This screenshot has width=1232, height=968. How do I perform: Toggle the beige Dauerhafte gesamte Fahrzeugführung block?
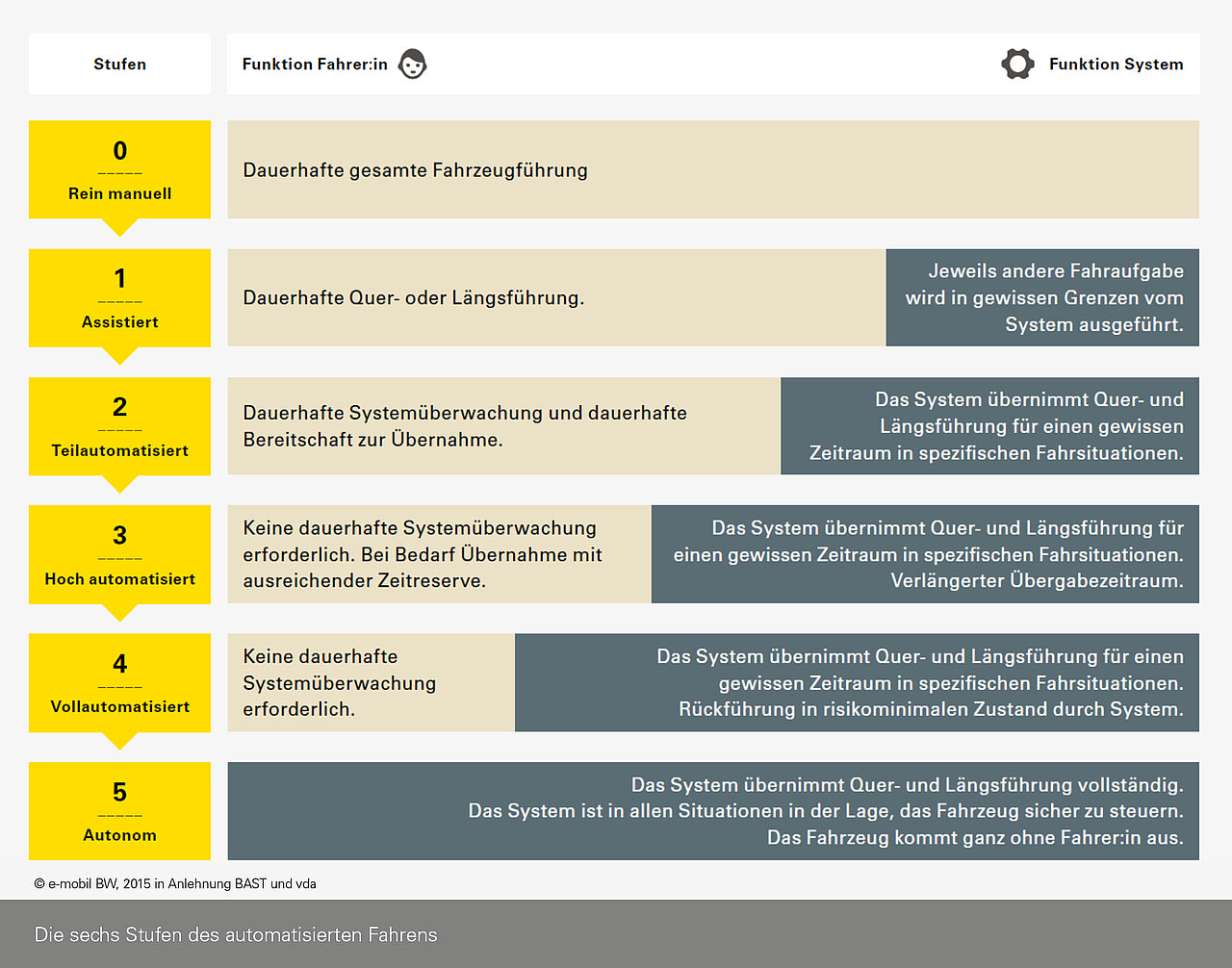[x=712, y=169]
